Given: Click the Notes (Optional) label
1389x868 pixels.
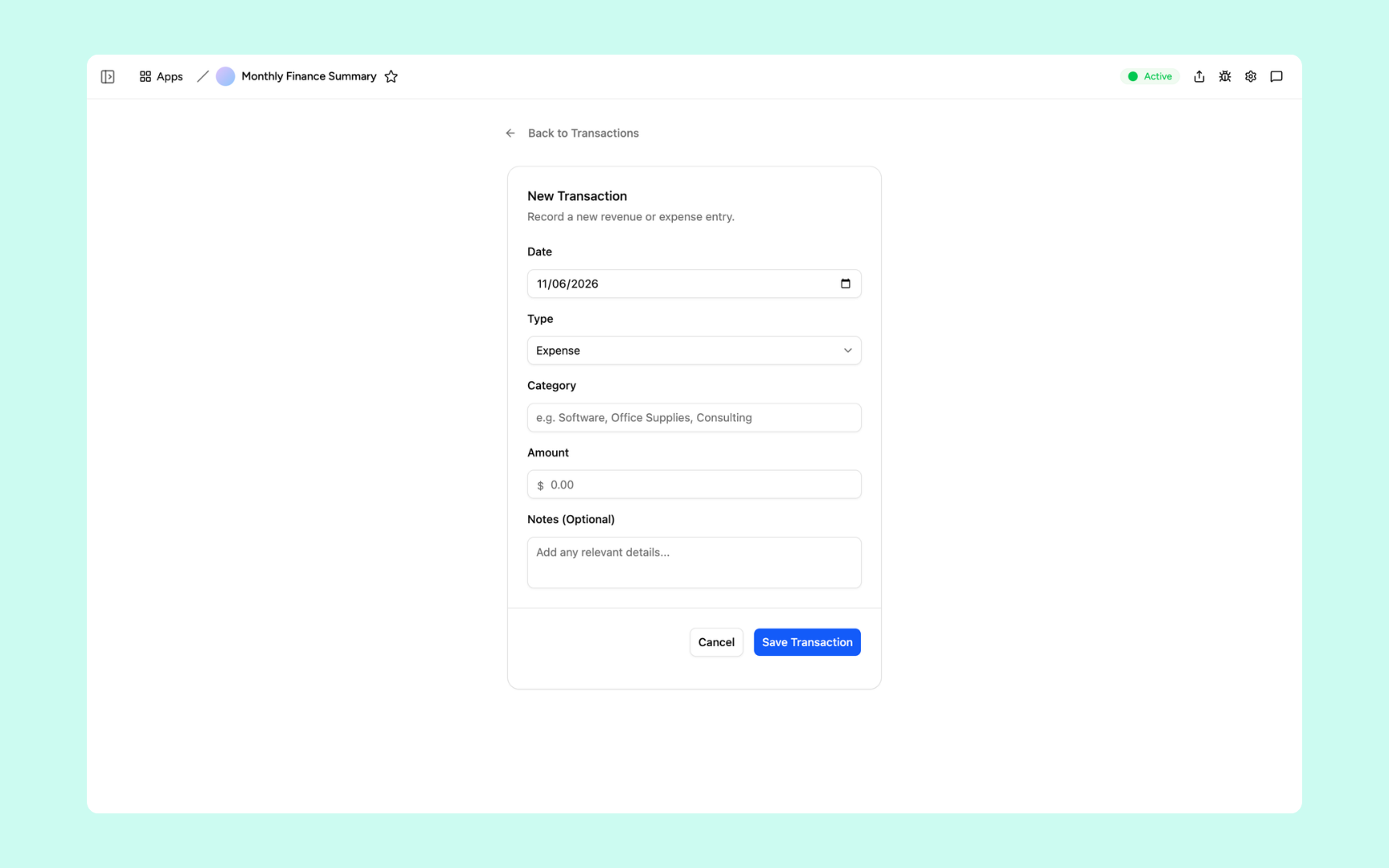Looking at the screenshot, I should point(571,519).
